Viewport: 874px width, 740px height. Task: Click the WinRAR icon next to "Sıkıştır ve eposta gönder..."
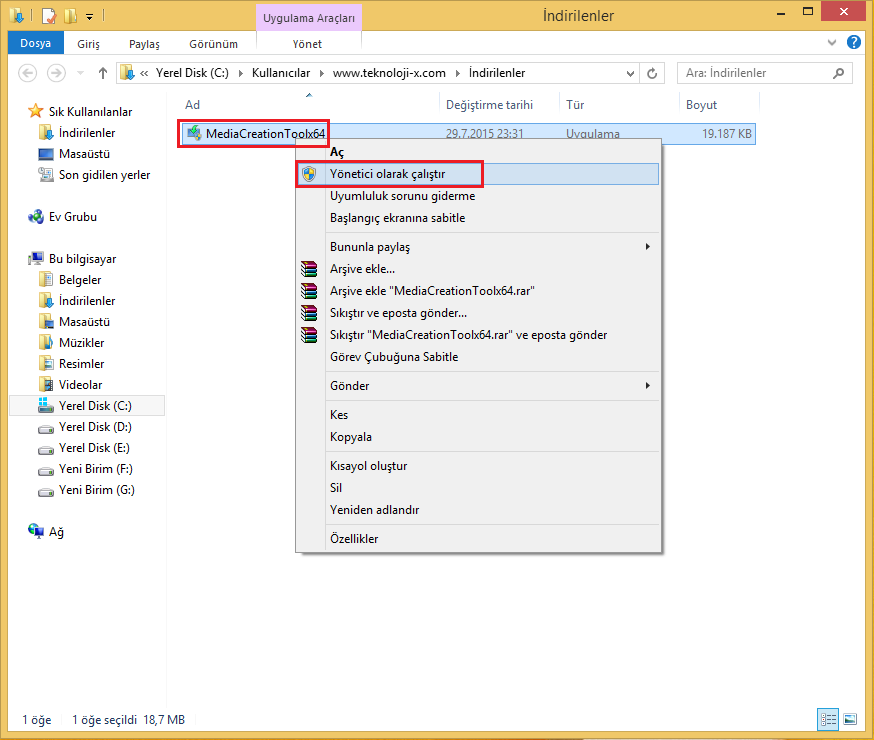[x=309, y=312]
